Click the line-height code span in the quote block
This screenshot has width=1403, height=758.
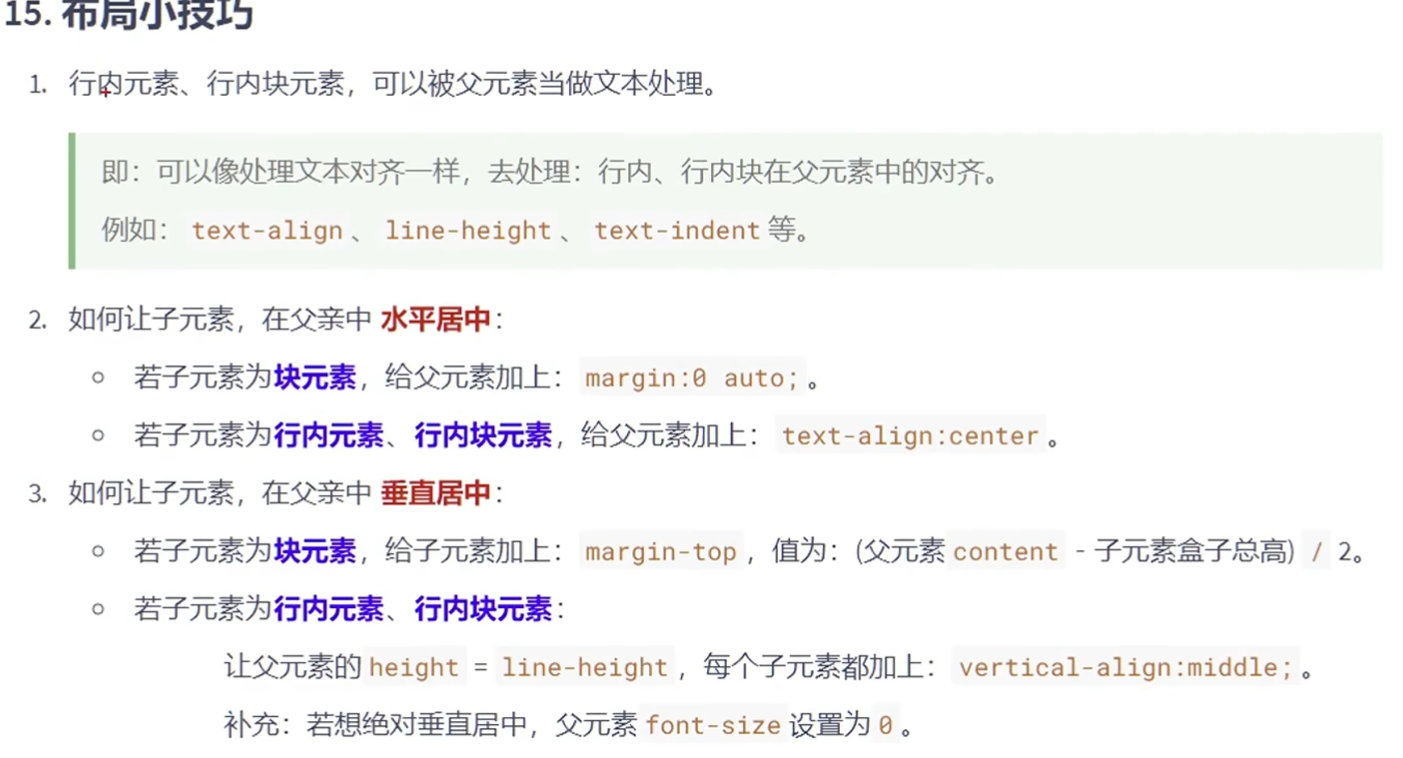(x=468, y=231)
